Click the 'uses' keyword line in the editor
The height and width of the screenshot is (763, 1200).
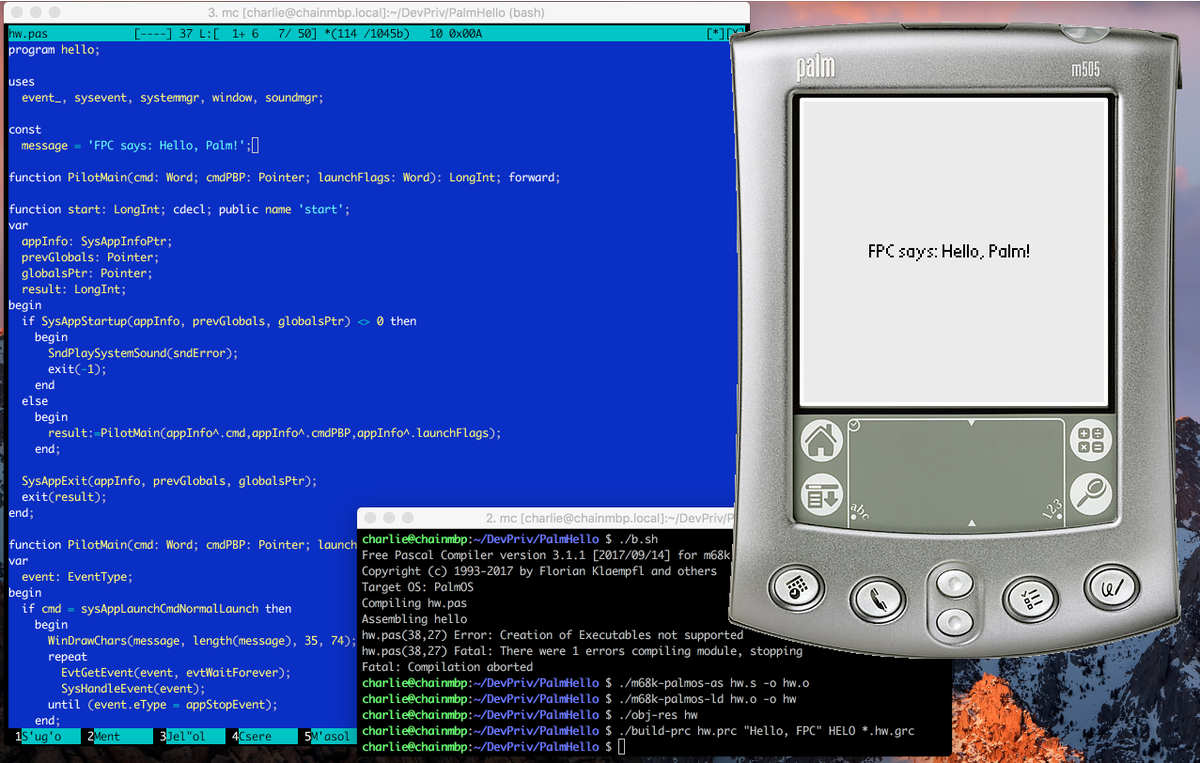point(22,82)
